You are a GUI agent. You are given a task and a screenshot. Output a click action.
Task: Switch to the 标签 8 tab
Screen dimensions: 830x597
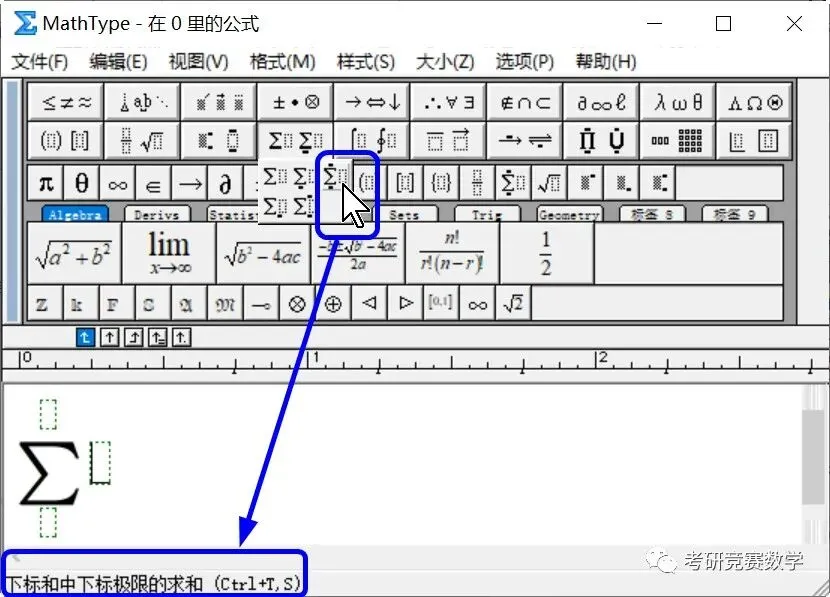coord(652,214)
